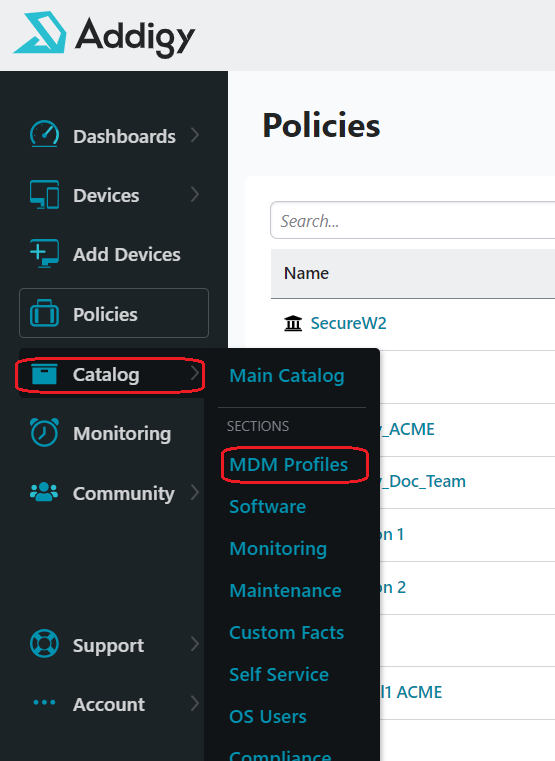Click in the Search policies field
The width and height of the screenshot is (555, 761).
point(412,220)
